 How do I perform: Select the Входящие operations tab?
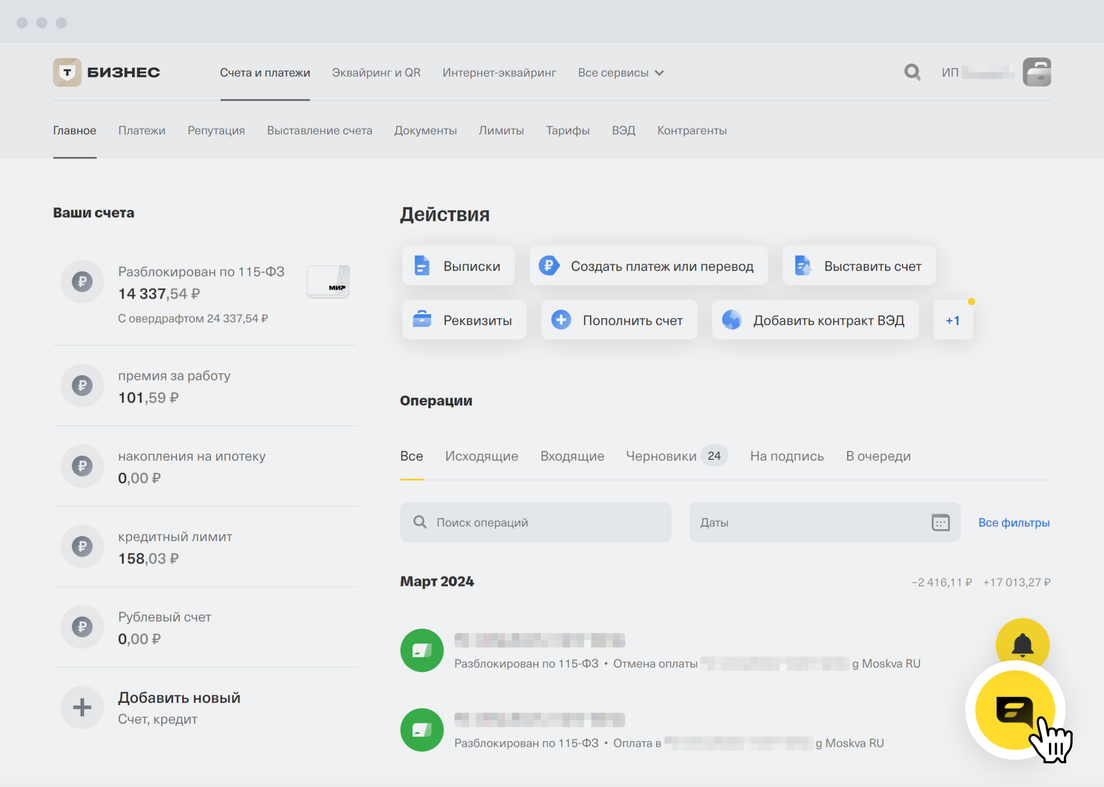coord(572,456)
